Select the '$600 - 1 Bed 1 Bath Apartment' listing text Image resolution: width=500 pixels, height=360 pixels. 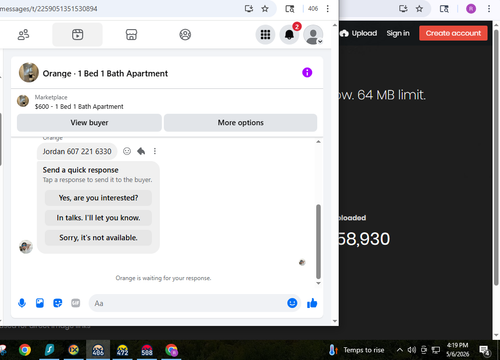[x=79, y=107]
